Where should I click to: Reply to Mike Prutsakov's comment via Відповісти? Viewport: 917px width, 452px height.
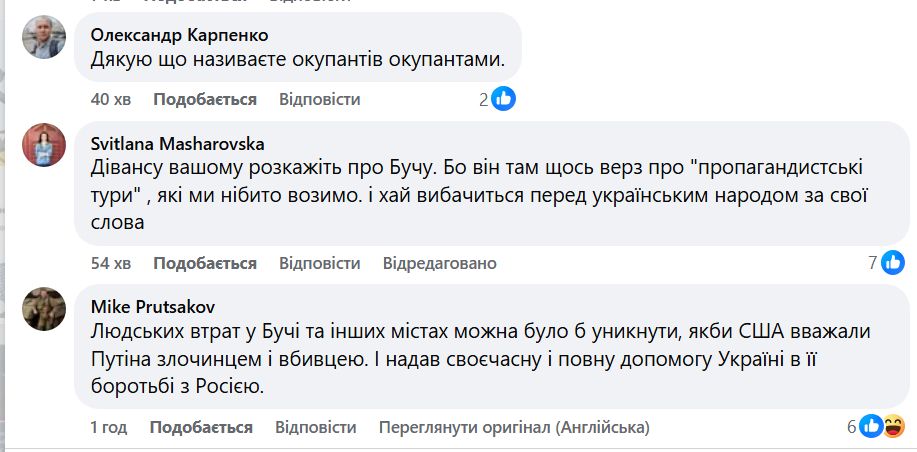click(316, 427)
